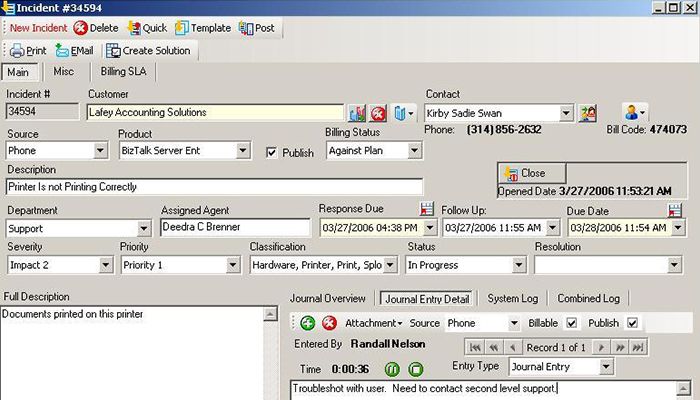Open the Journal Overview tab

point(328,298)
